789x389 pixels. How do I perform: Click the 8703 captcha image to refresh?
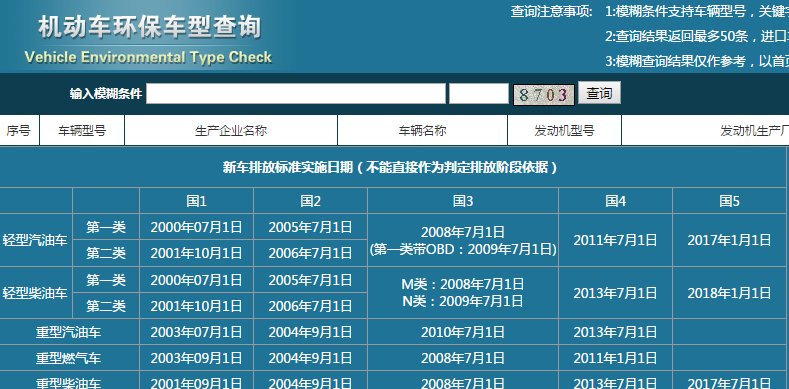click(x=543, y=95)
